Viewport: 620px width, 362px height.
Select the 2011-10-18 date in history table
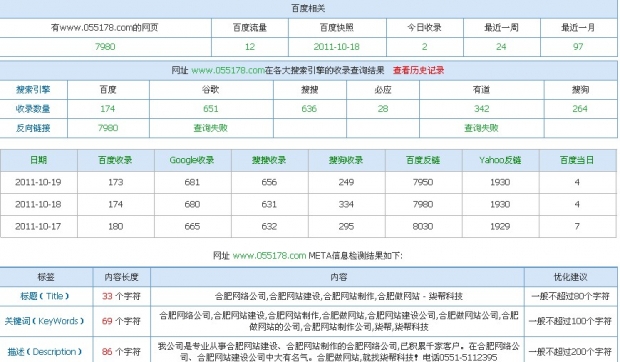coord(38,204)
